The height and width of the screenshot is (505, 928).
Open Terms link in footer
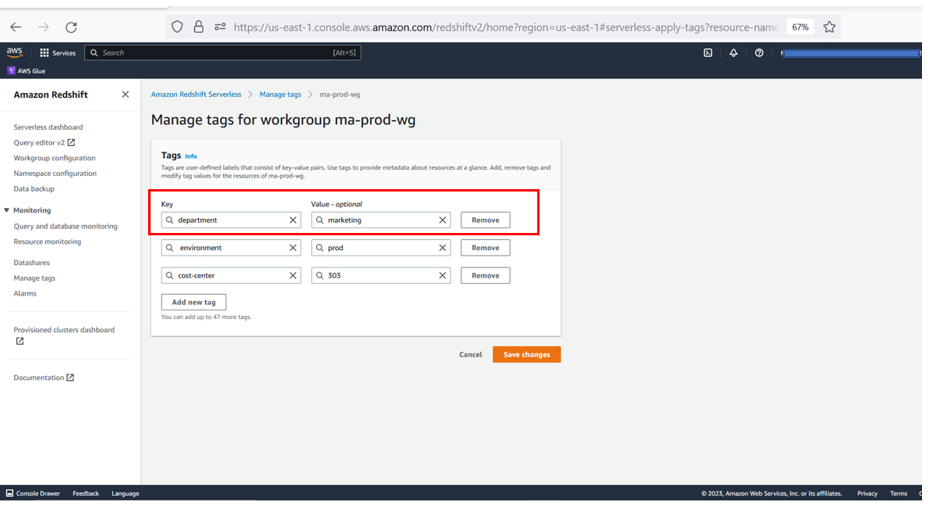tap(898, 493)
